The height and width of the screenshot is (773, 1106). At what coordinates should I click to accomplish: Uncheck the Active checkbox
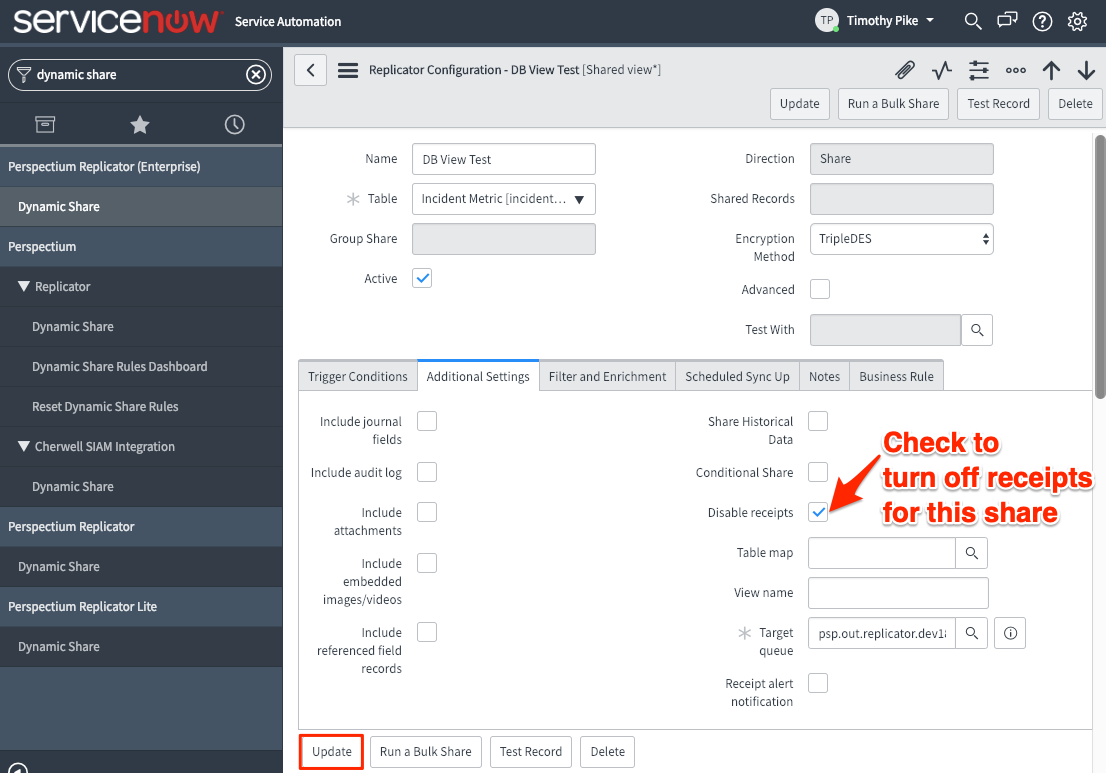coord(422,278)
